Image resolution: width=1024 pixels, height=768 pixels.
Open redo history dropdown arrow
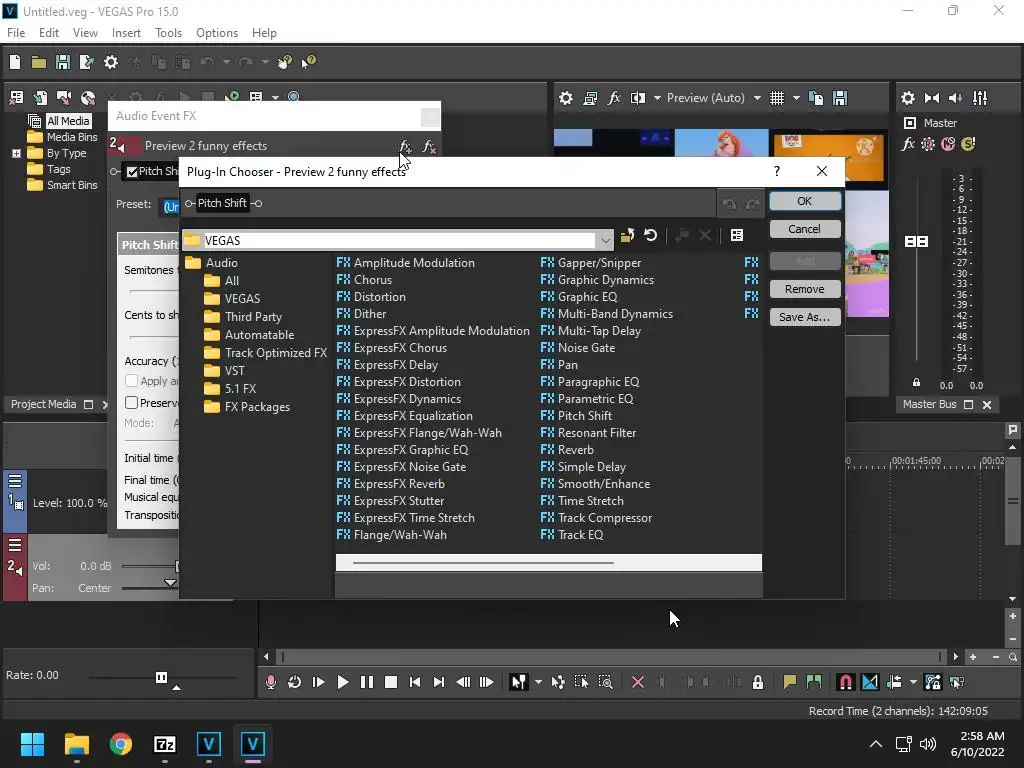(x=264, y=62)
